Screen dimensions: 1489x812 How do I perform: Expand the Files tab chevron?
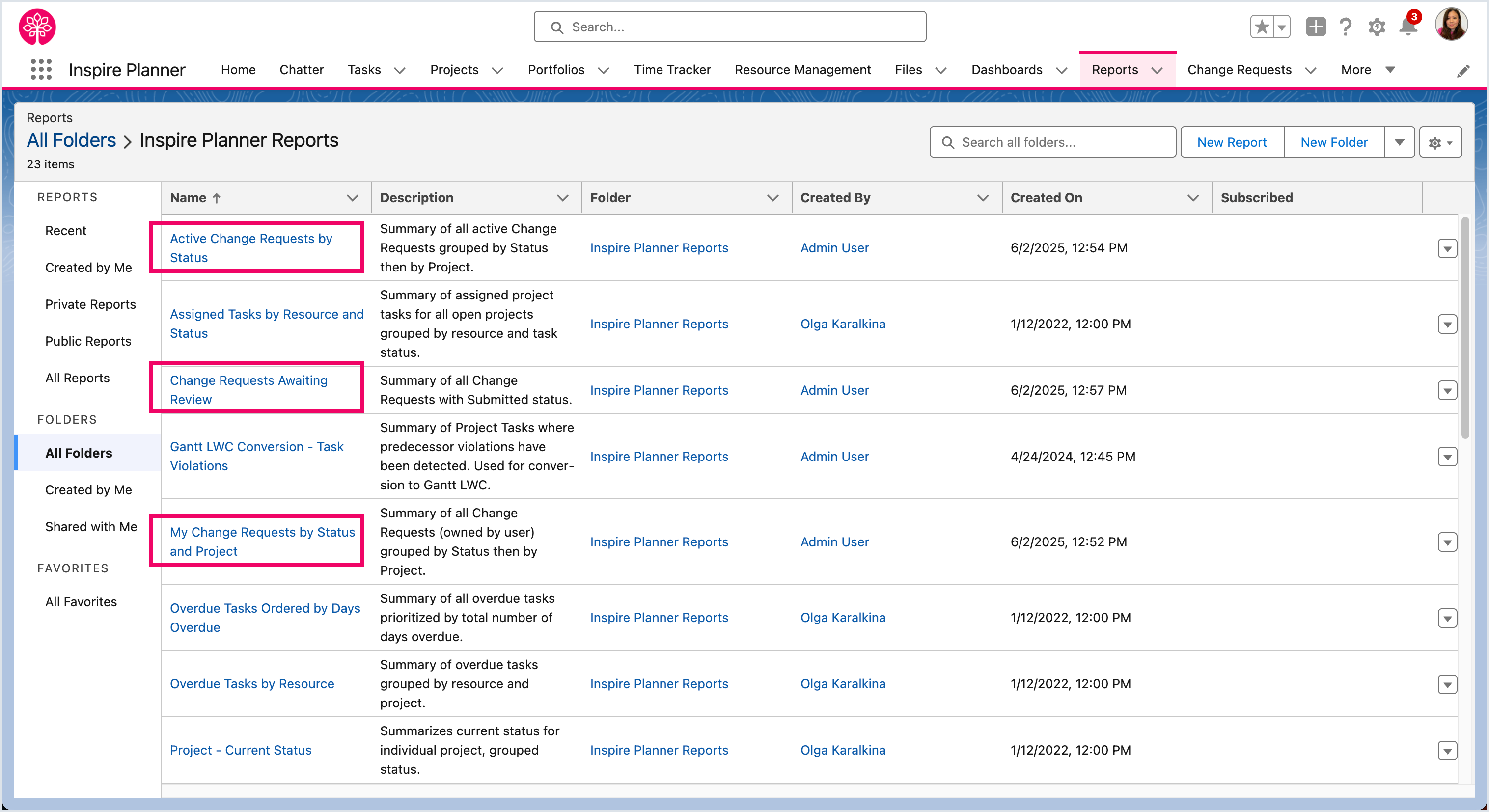pyautogui.click(x=941, y=71)
